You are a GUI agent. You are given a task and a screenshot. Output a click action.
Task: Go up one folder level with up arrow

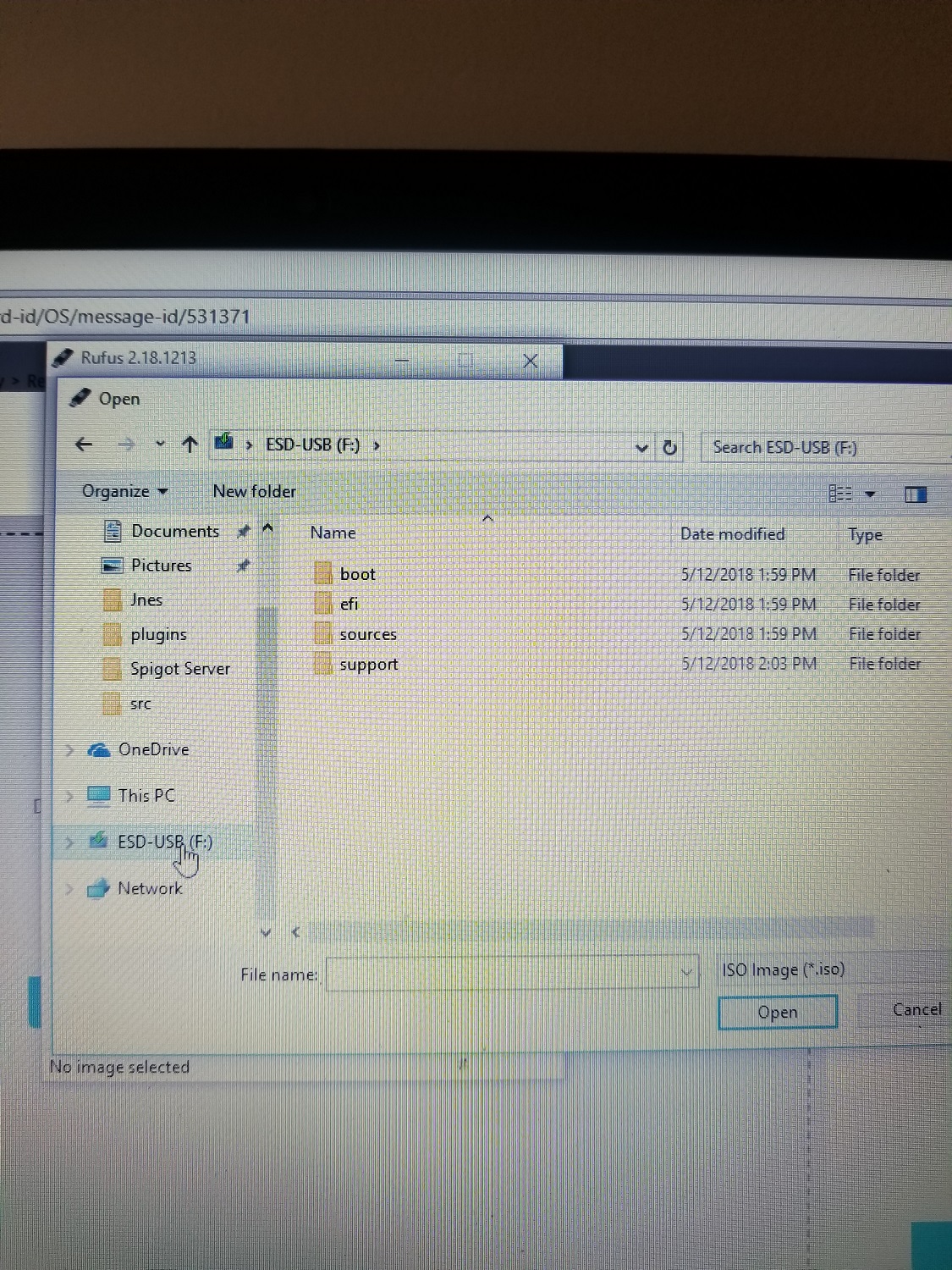(190, 444)
